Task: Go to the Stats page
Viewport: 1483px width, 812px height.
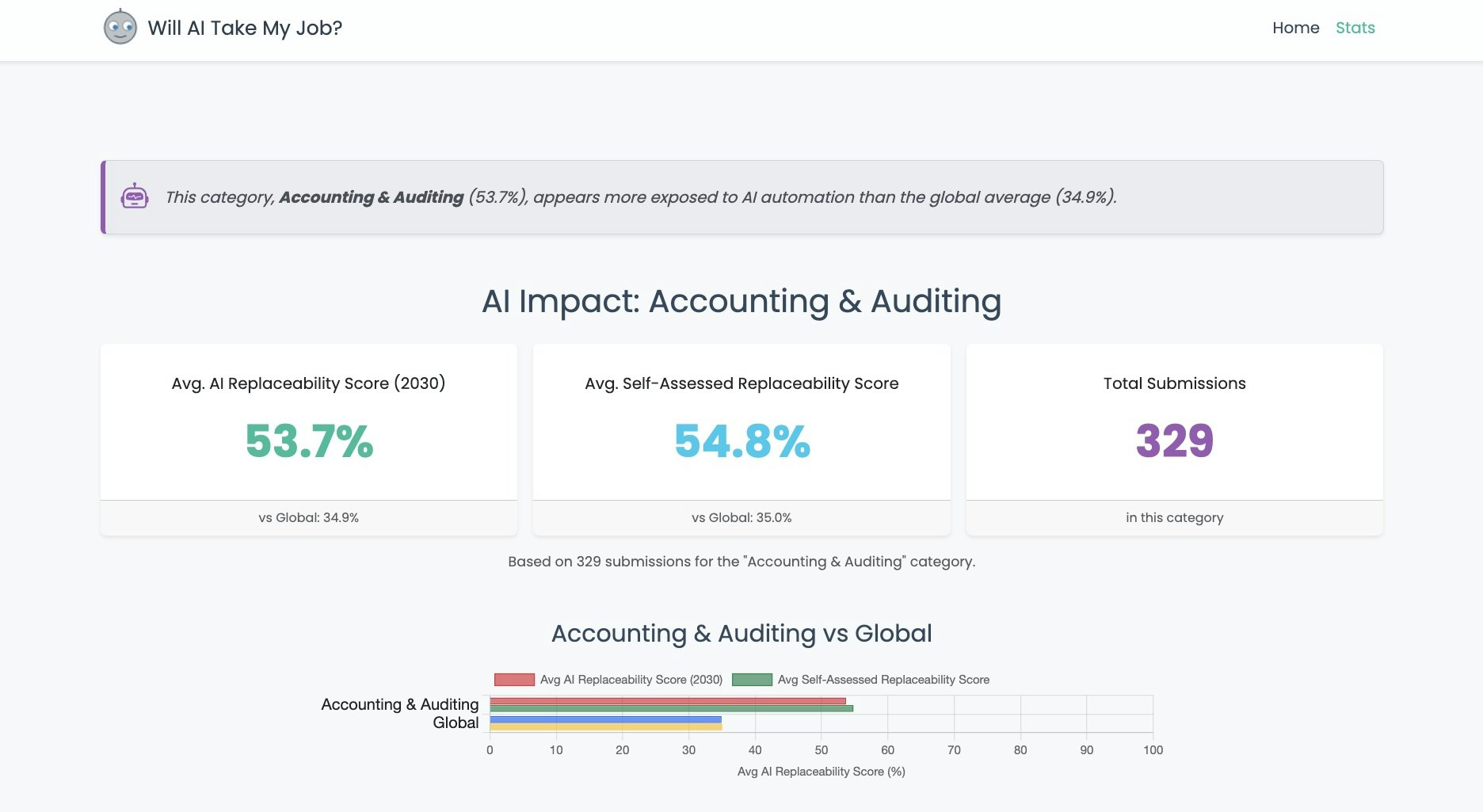Action: (x=1355, y=28)
